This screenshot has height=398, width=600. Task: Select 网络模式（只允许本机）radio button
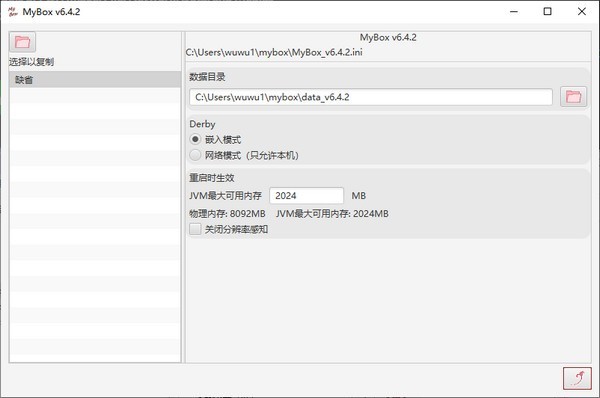coord(195,155)
